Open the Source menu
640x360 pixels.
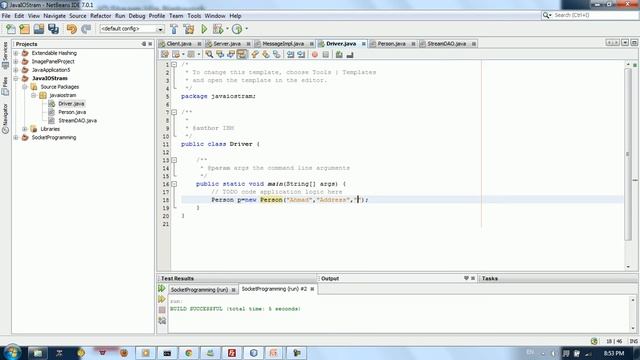[78, 16]
